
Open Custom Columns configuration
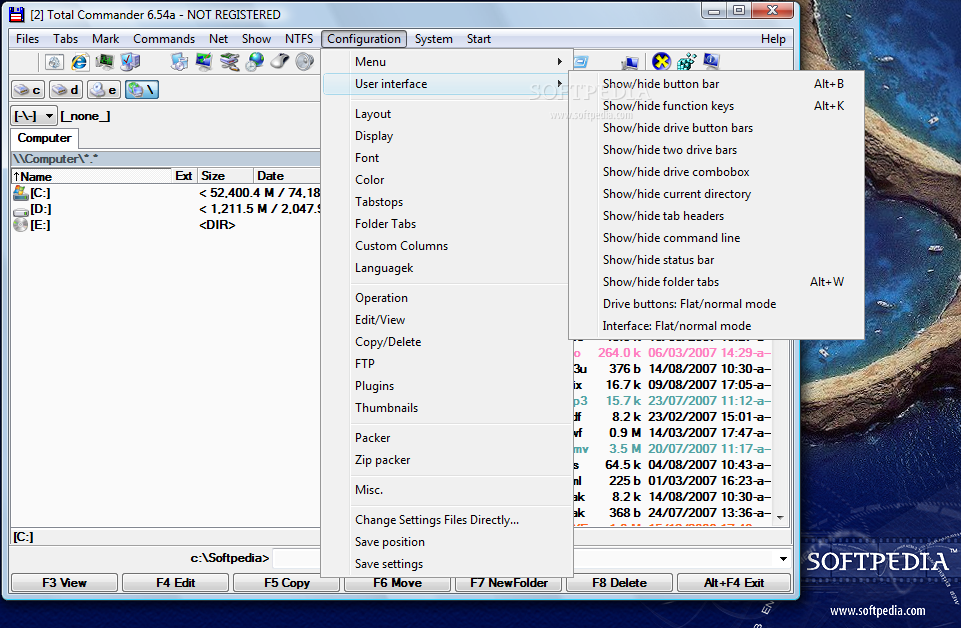(x=447, y=246)
